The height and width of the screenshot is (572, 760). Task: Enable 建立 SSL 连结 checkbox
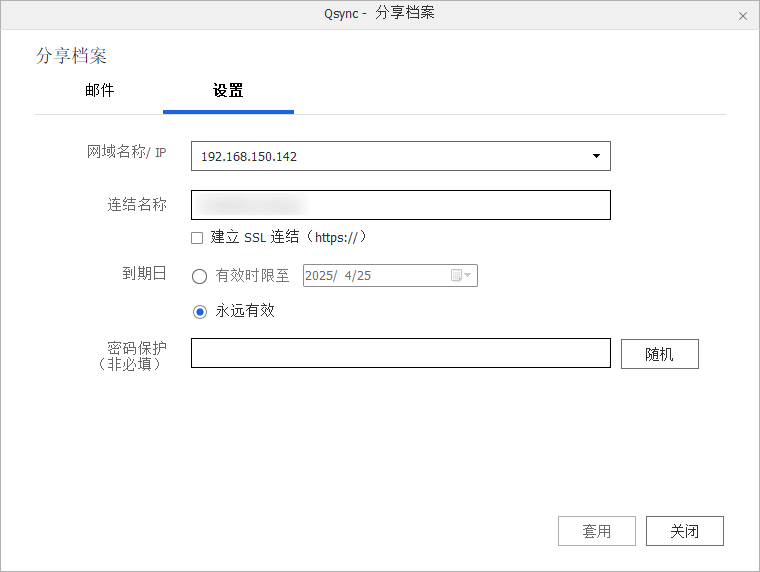197,238
